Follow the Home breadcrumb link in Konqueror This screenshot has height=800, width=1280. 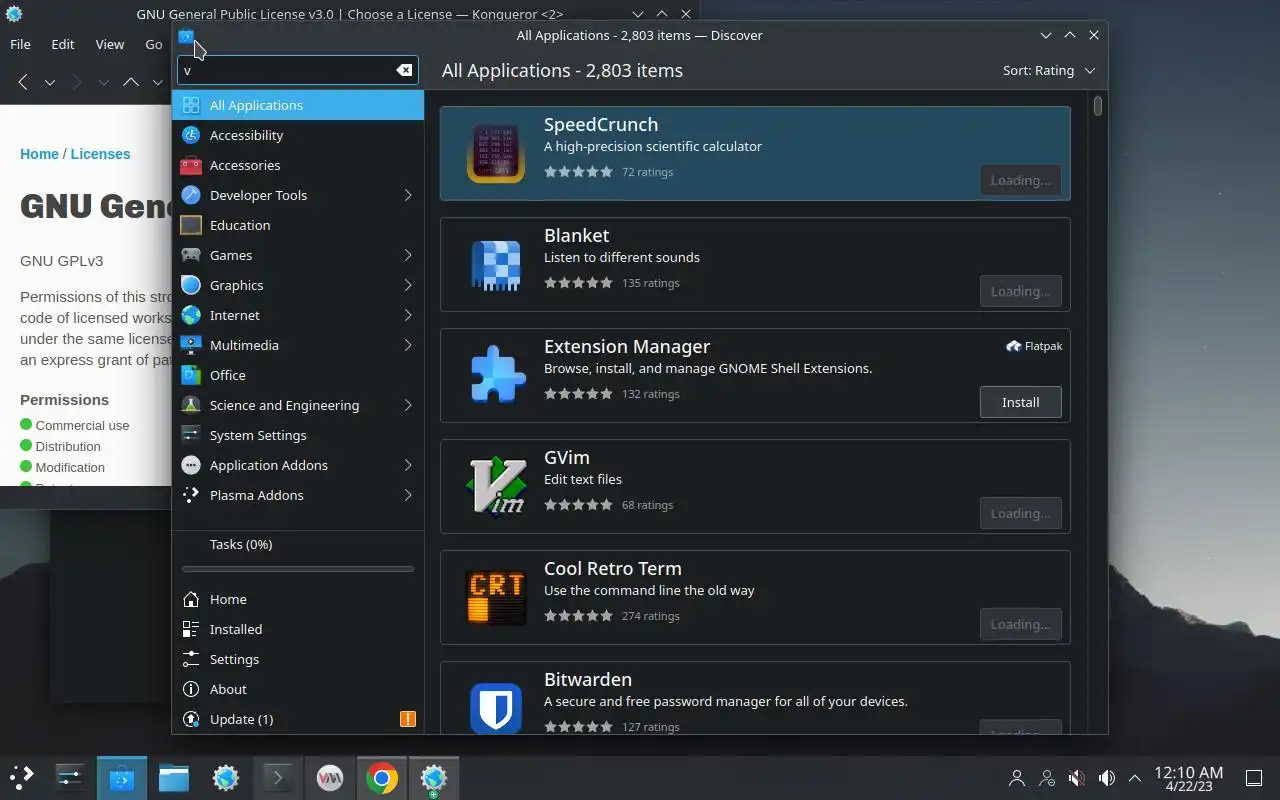pos(39,154)
